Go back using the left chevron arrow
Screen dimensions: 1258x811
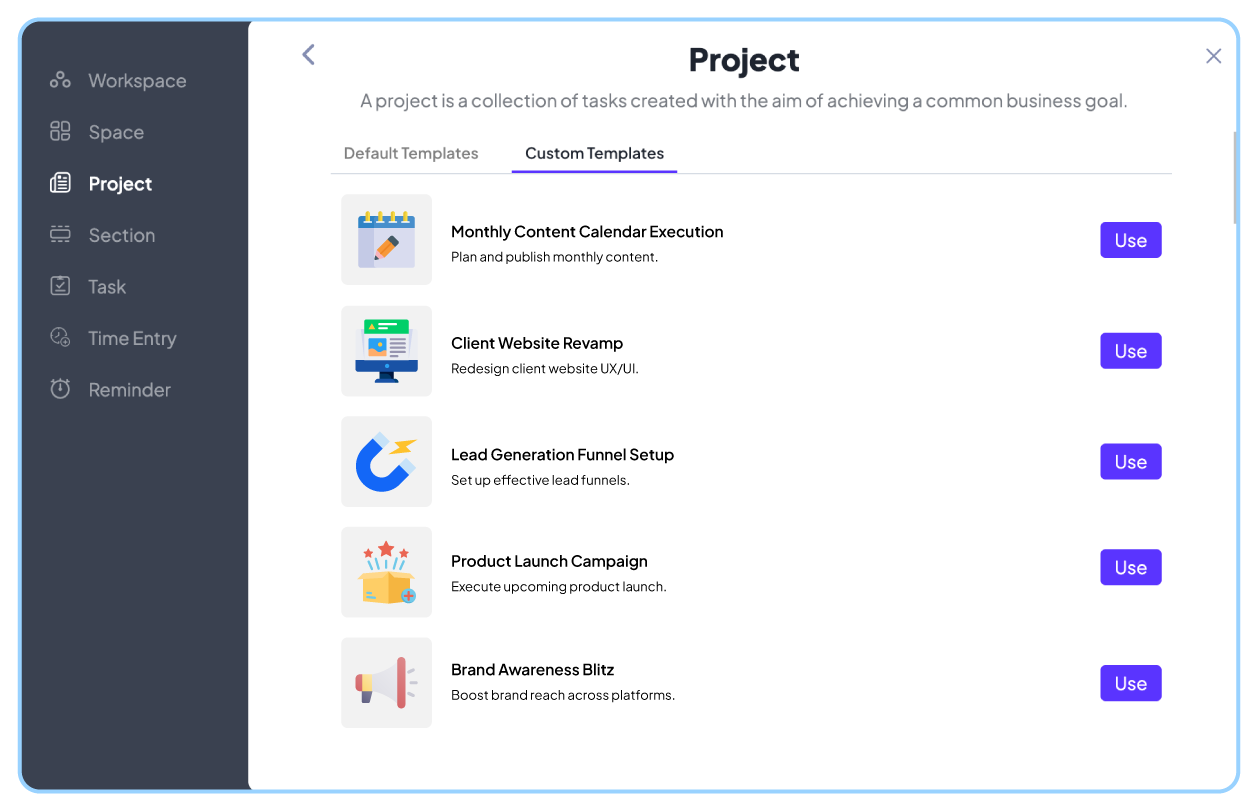308,55
